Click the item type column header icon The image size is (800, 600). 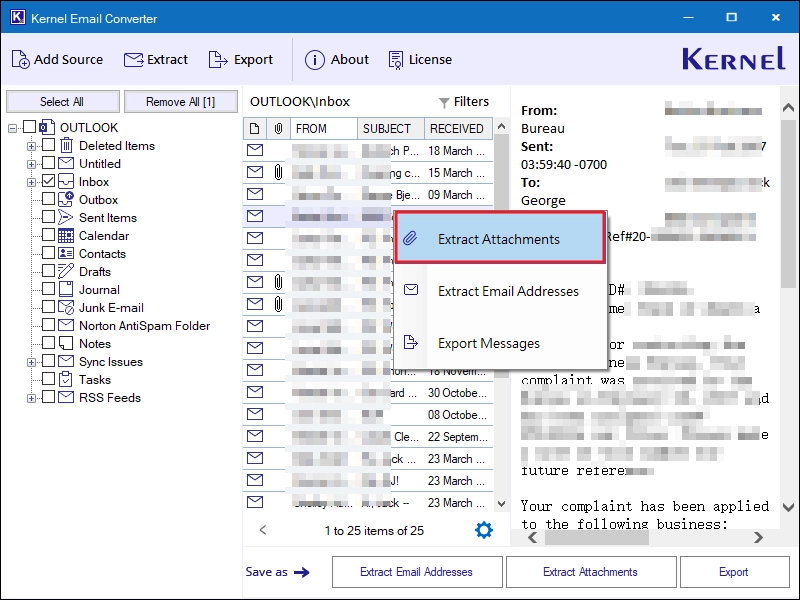pyautogui.click(x=255, y=129)
